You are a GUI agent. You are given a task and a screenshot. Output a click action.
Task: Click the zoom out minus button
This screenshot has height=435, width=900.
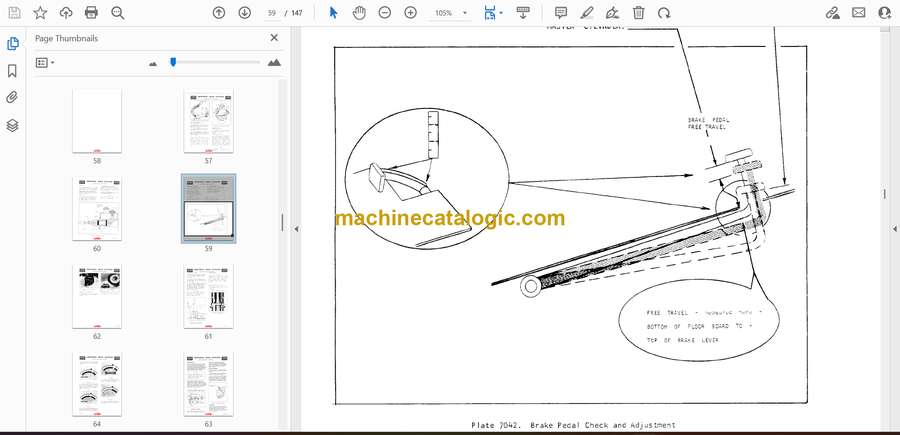click(385, 13)
